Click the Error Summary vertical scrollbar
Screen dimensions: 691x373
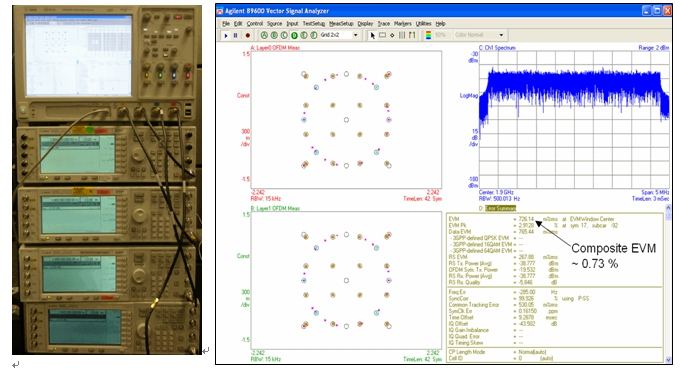(x=668, y=283)
